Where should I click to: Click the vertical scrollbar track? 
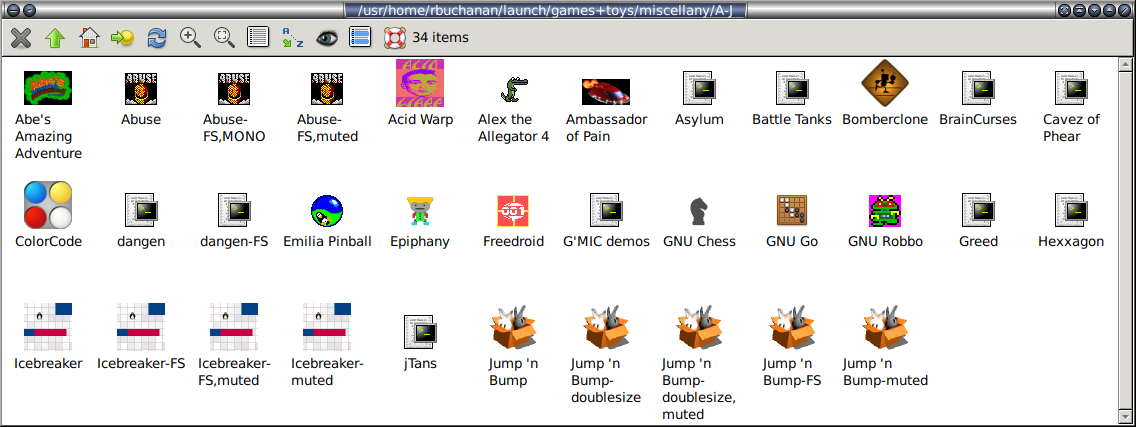point(1125,241)
